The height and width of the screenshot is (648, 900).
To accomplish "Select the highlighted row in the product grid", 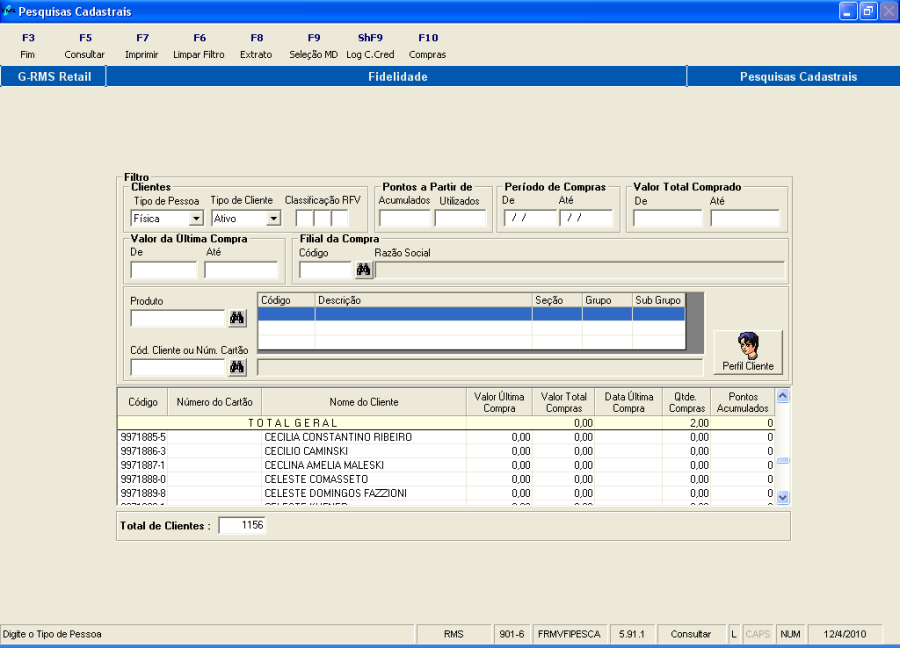I will (471, 314).
